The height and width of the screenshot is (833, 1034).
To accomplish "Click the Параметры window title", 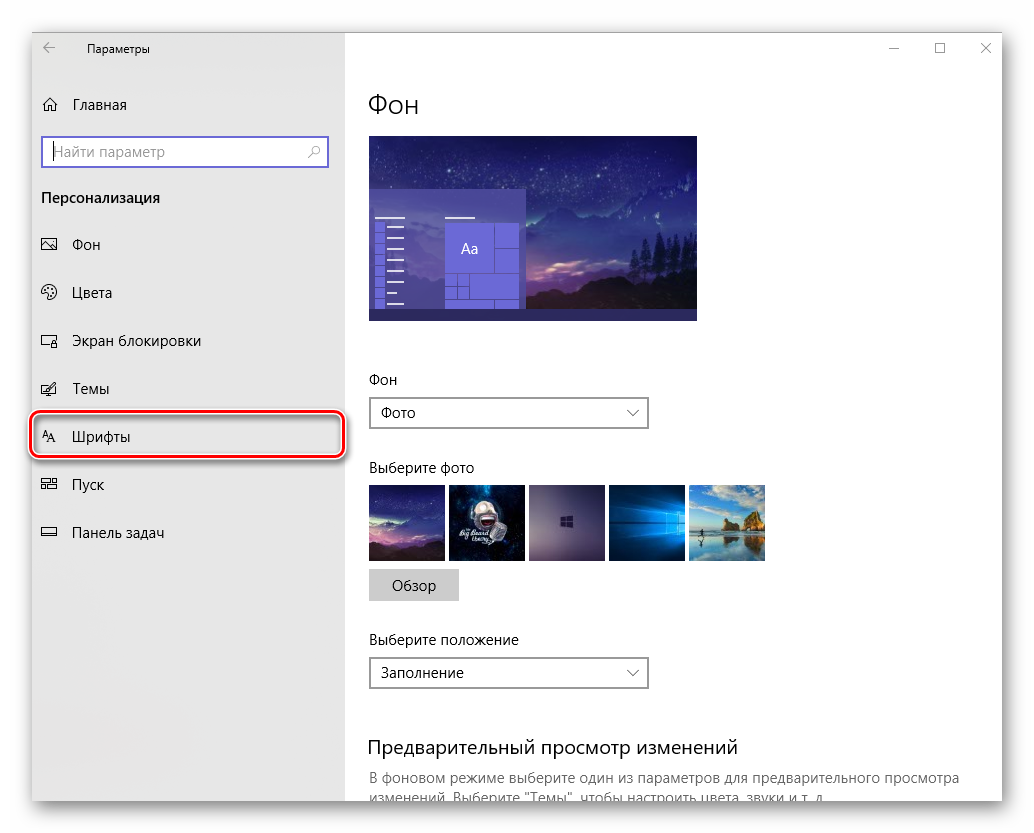I will [118, 49].
